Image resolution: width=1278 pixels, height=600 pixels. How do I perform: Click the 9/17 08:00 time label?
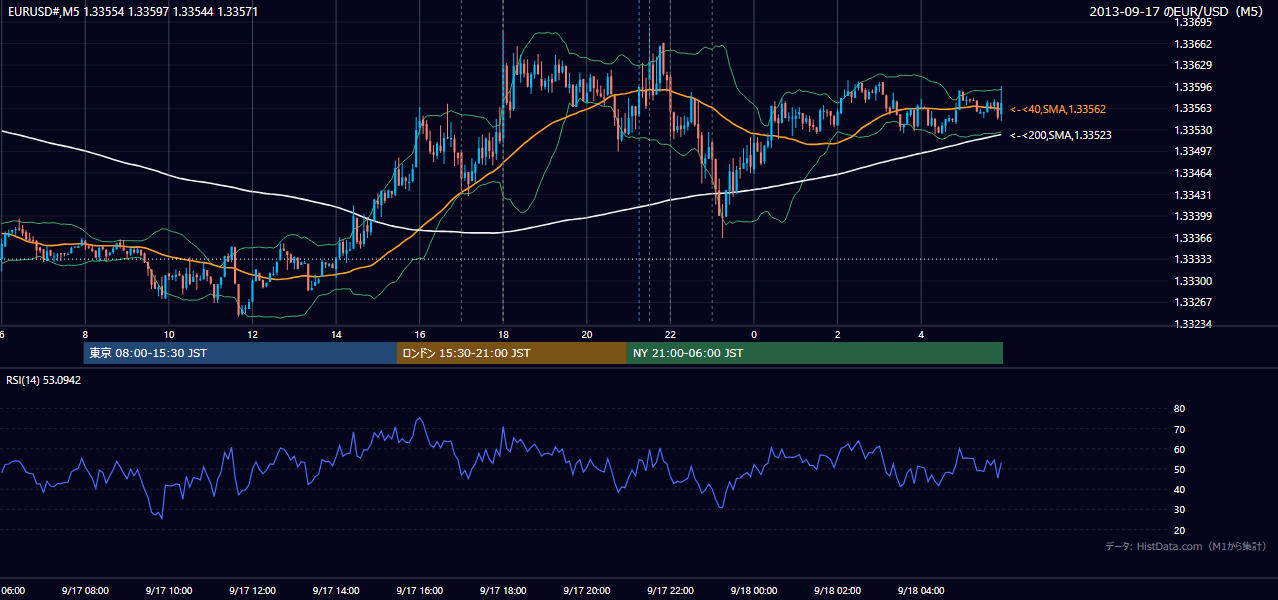click(x=85, y=591)
